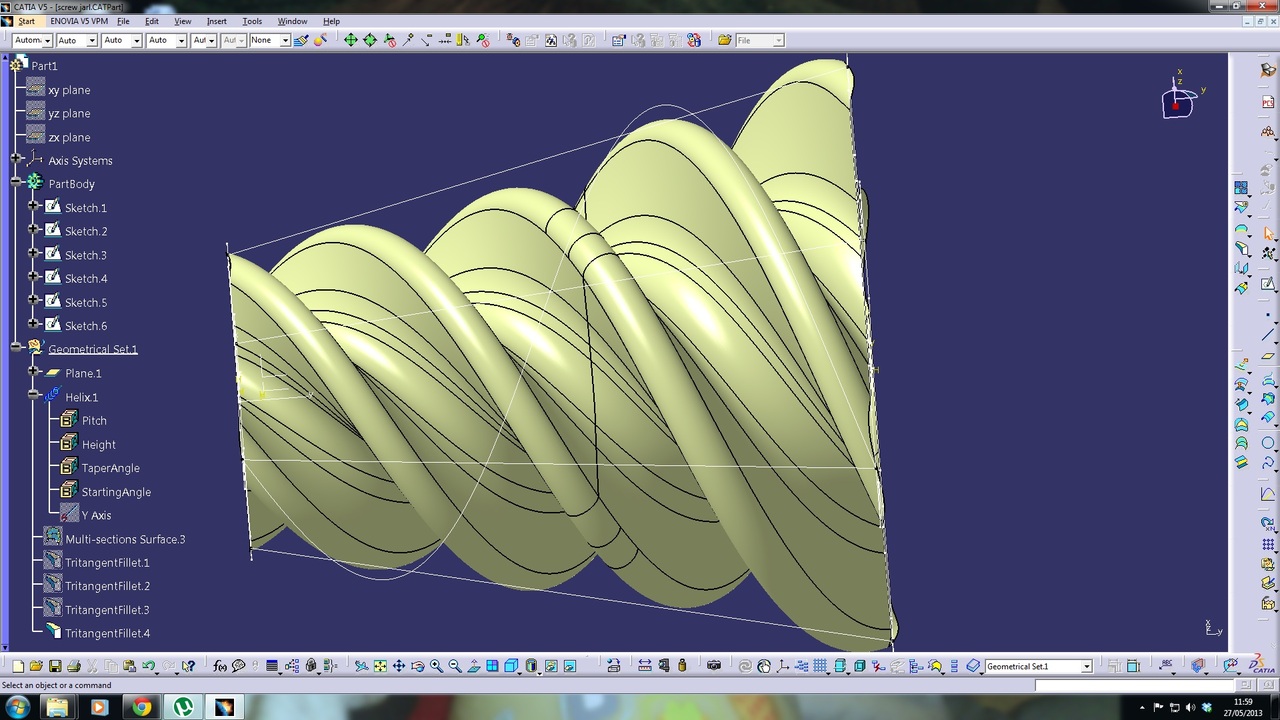Click the New document icon

(x=17, y=666)
